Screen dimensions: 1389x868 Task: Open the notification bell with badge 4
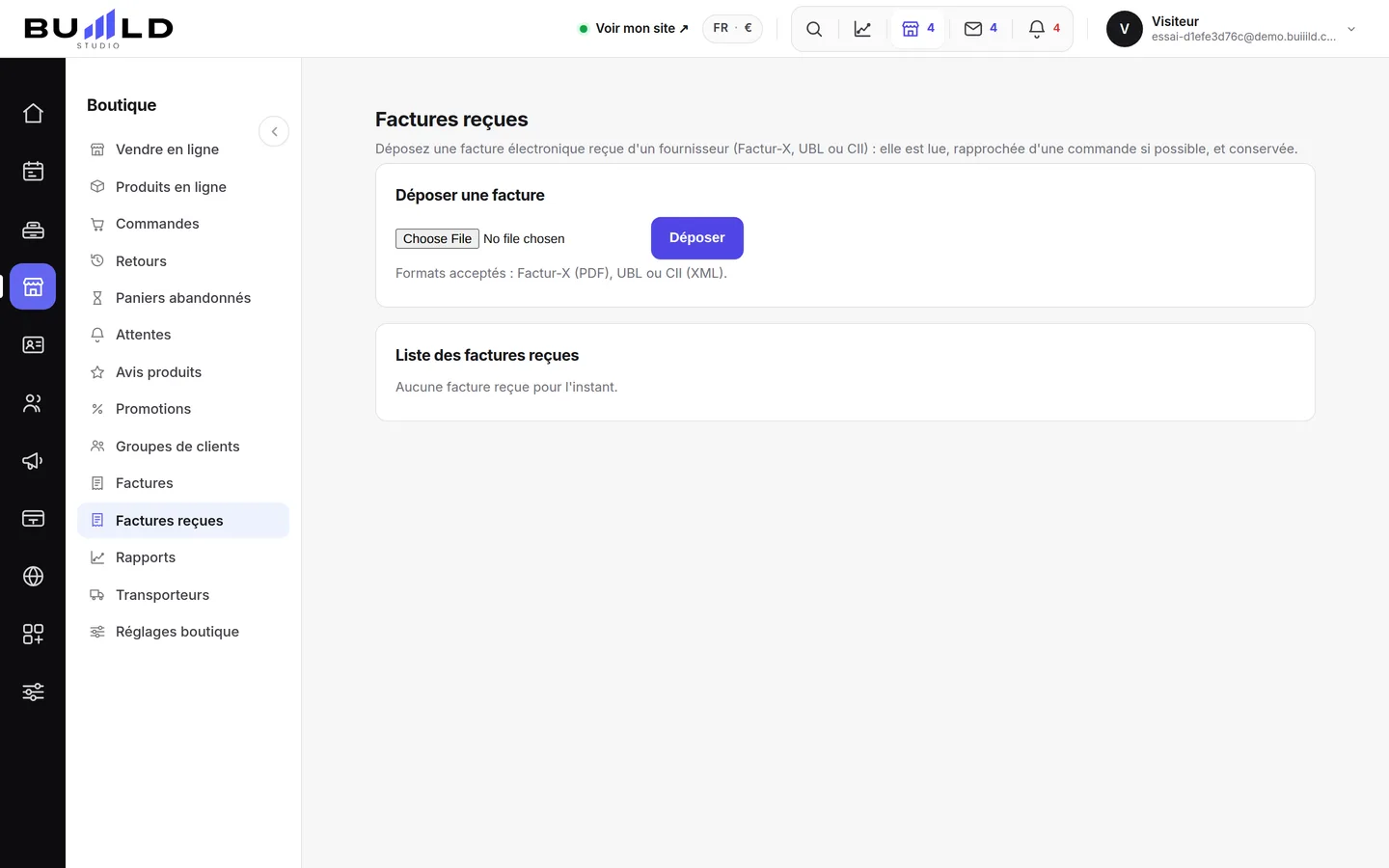(x=1045, y=29)
